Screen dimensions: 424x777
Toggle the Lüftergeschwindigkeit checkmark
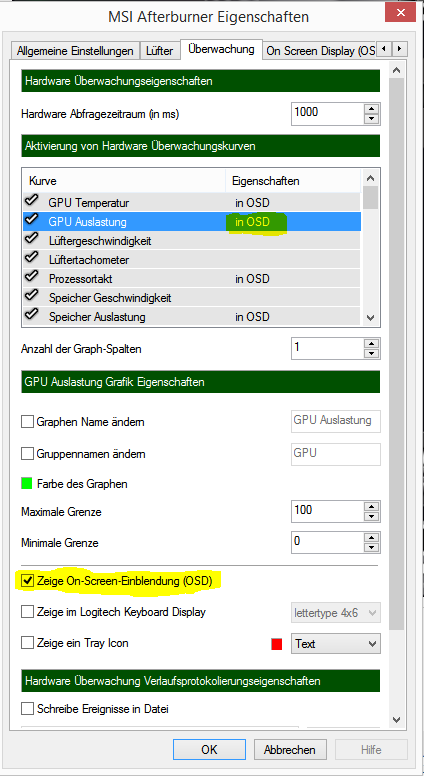31,240
